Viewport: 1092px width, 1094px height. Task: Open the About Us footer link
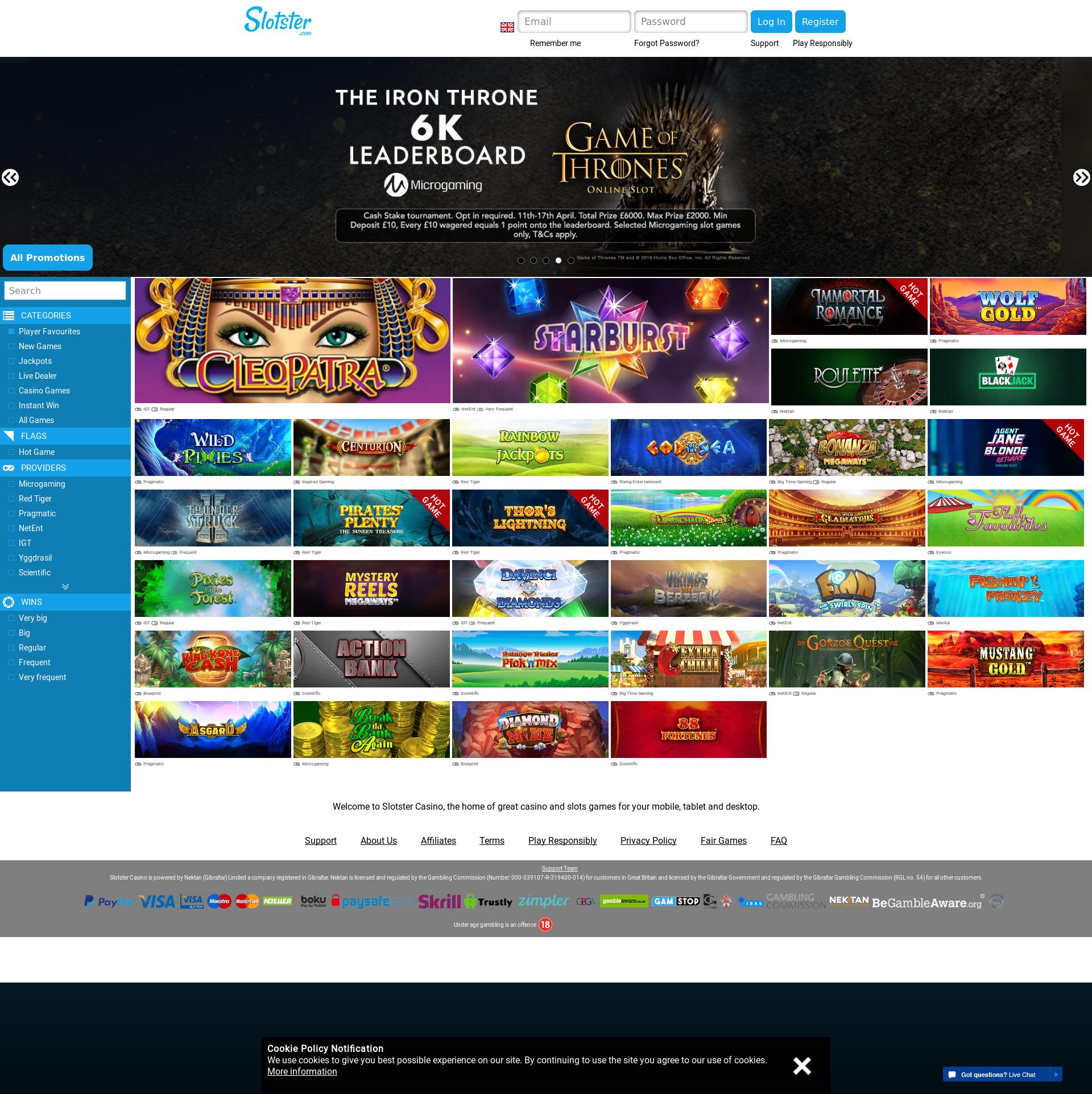click(379, 840)
